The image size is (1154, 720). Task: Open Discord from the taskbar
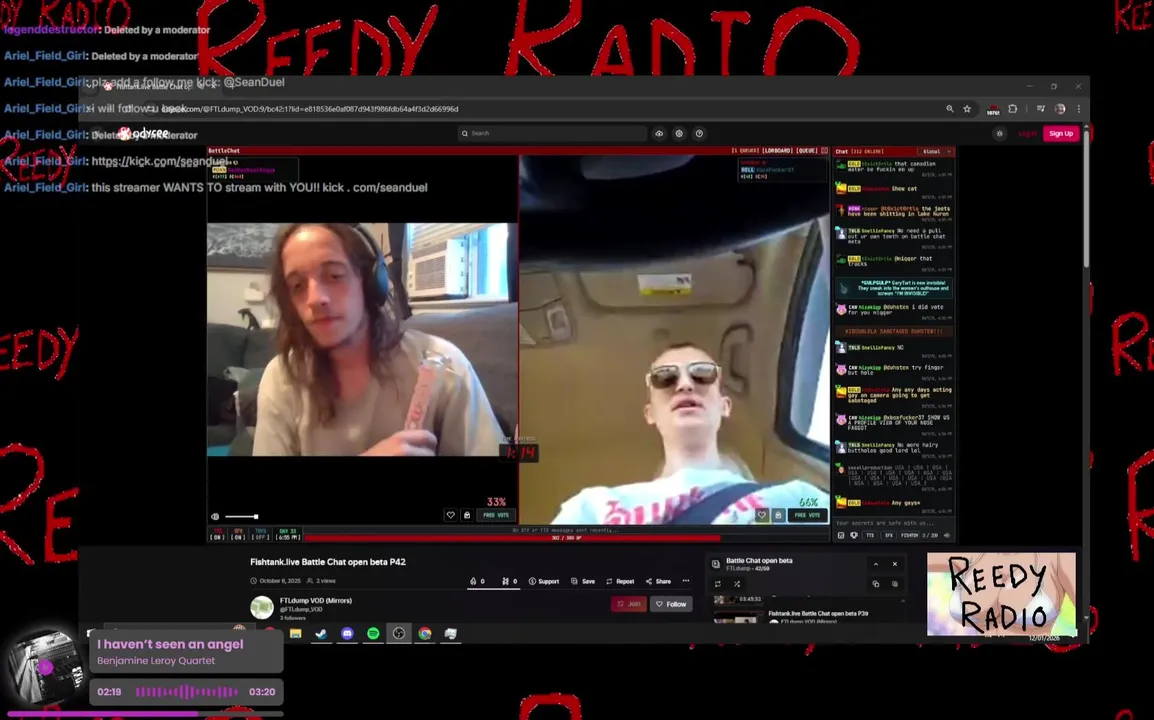pos(347,633)
